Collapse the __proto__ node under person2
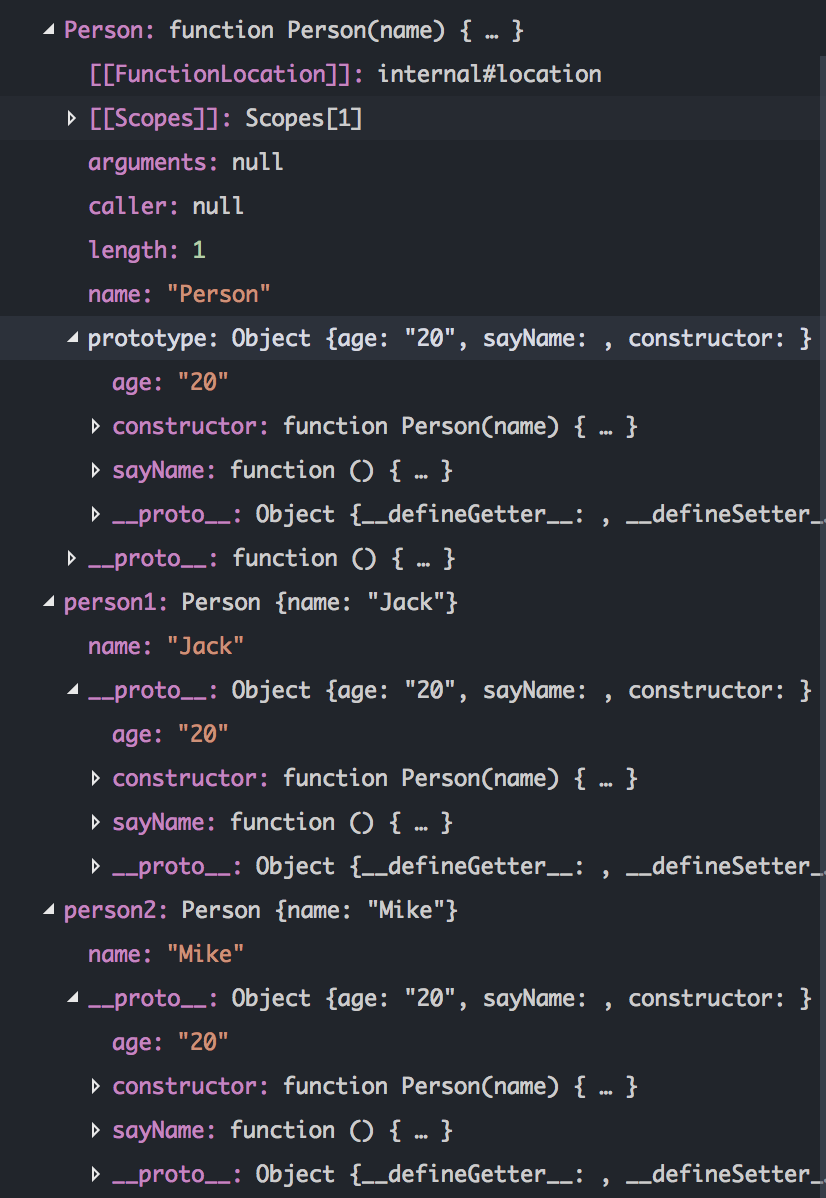 [x=73, y=999]
